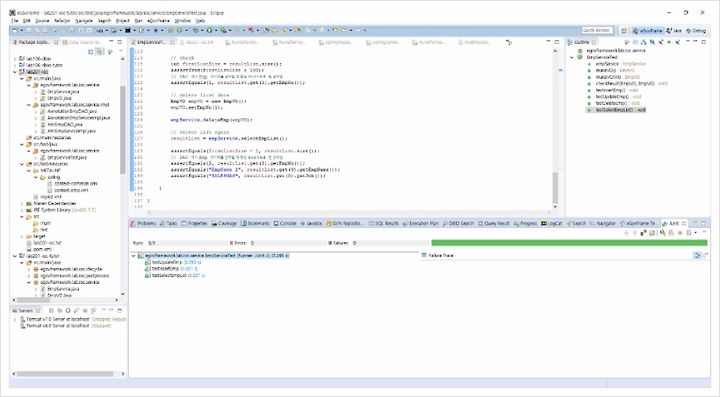
Task: Open the Navigate menu
Action: pos(84,21)
